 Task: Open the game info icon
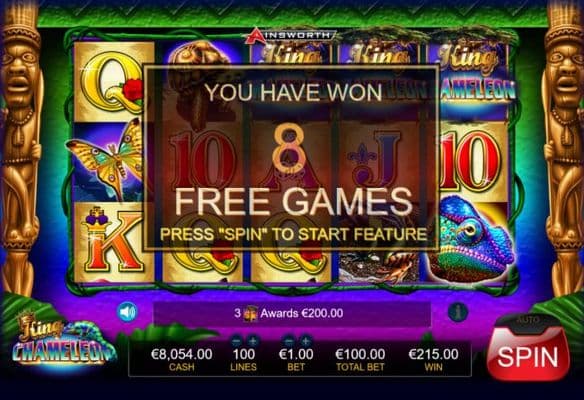point(458,312)
